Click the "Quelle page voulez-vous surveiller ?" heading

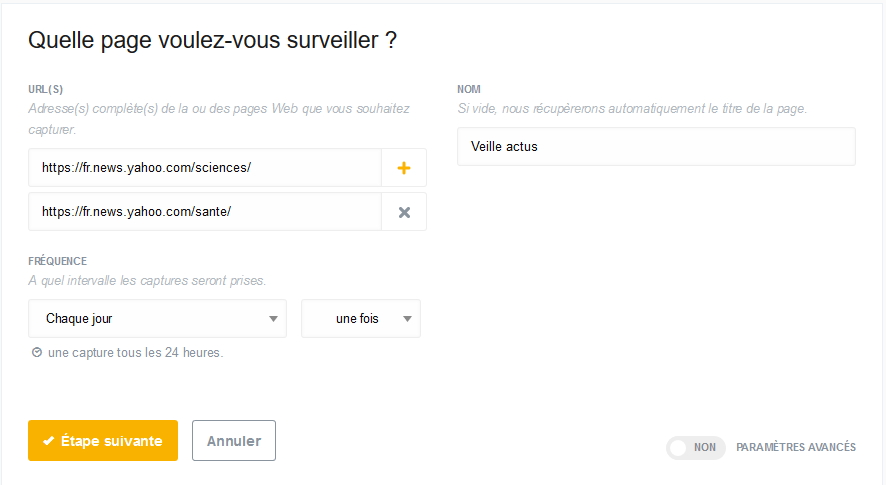pos(213,40)
